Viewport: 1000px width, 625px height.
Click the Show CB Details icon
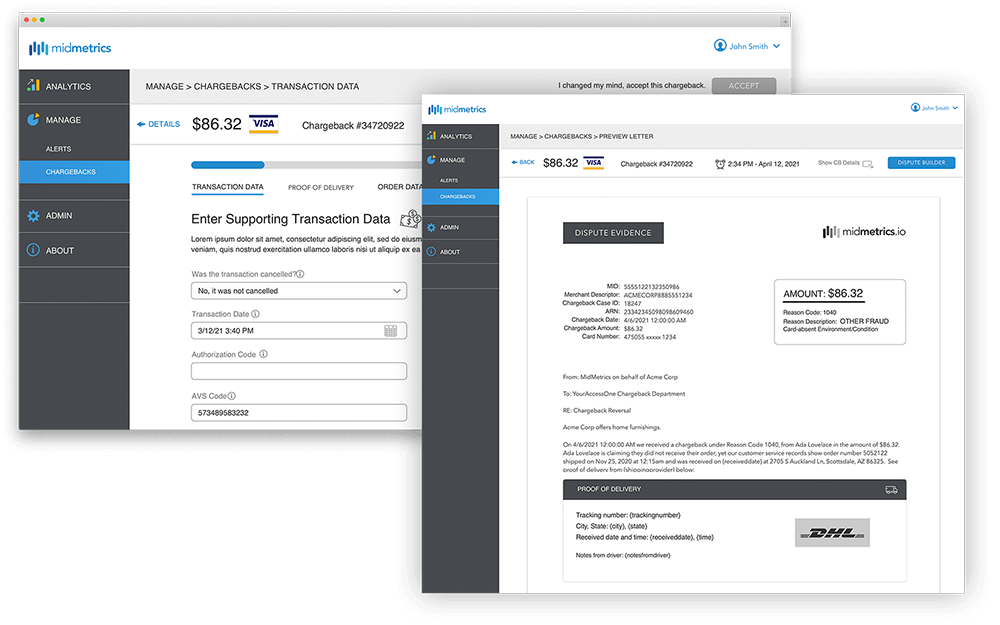[x=867, y=164]
